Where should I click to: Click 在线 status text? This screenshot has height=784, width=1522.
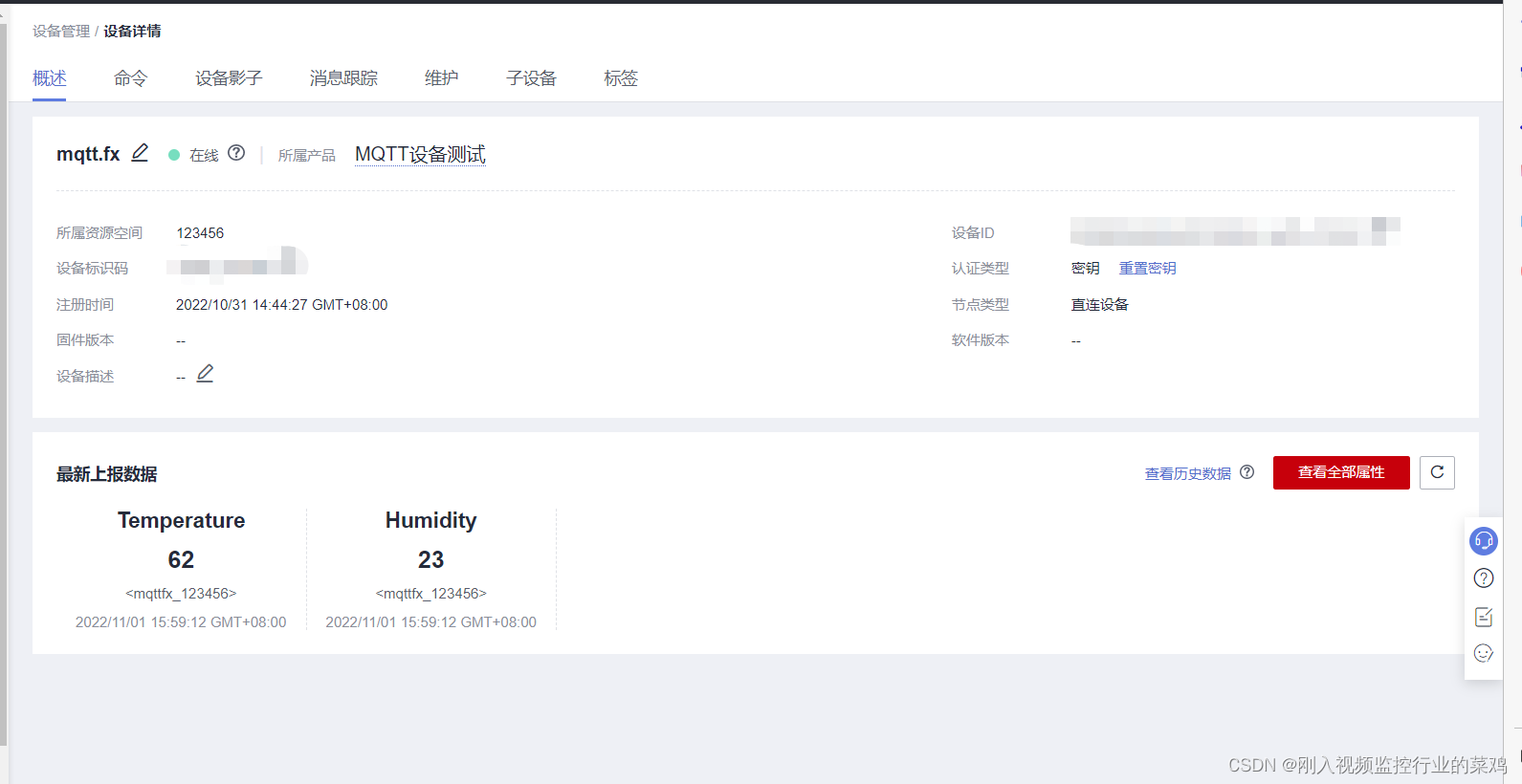(204, 155)
